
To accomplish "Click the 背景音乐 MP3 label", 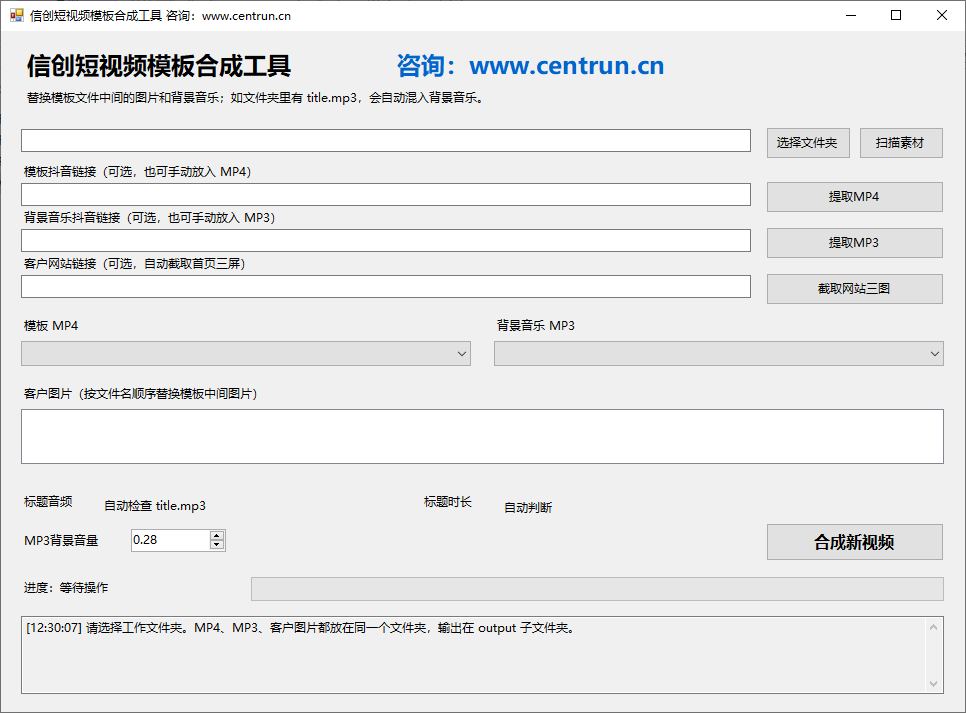I will (536, 326).
